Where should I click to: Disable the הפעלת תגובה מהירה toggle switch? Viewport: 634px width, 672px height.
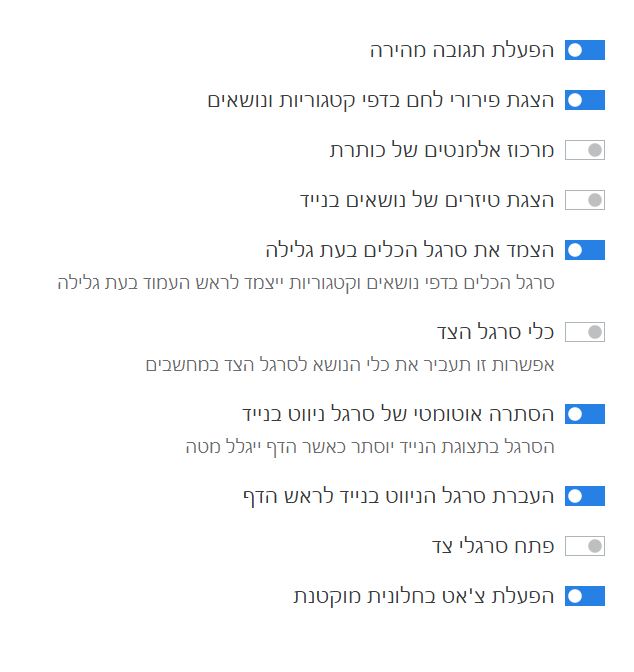point(585,50)
